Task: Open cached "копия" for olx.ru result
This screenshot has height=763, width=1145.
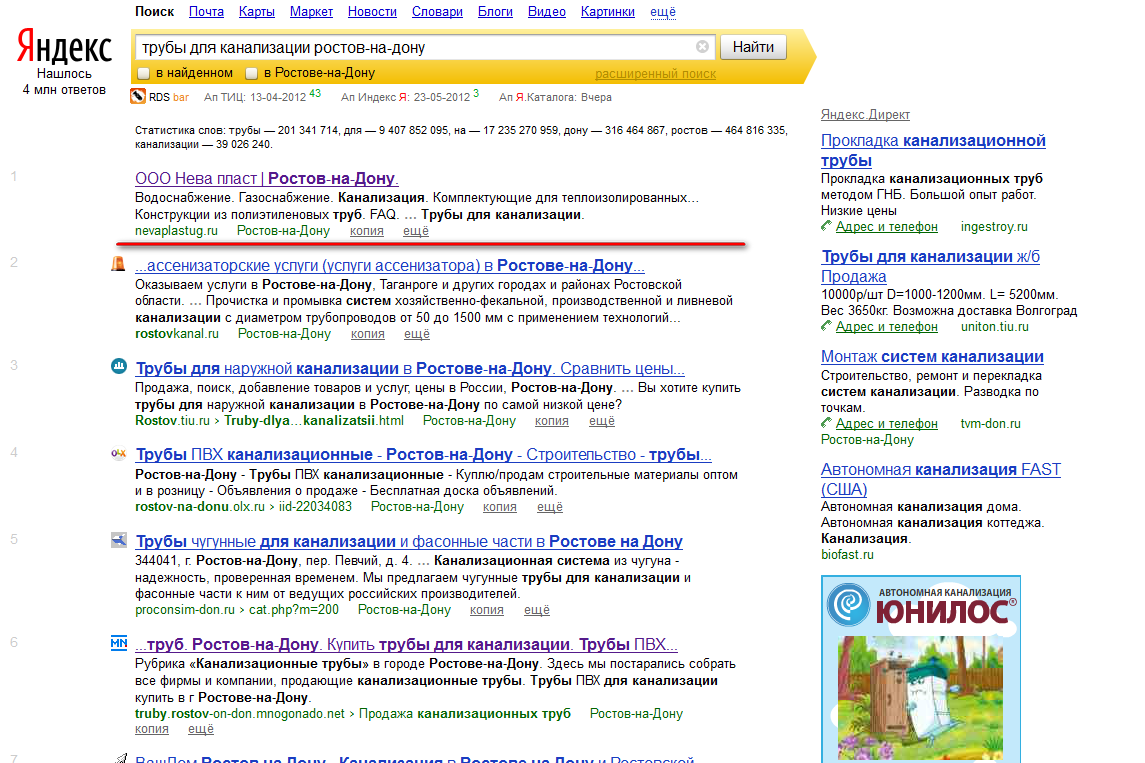Action: click(499, 507)
